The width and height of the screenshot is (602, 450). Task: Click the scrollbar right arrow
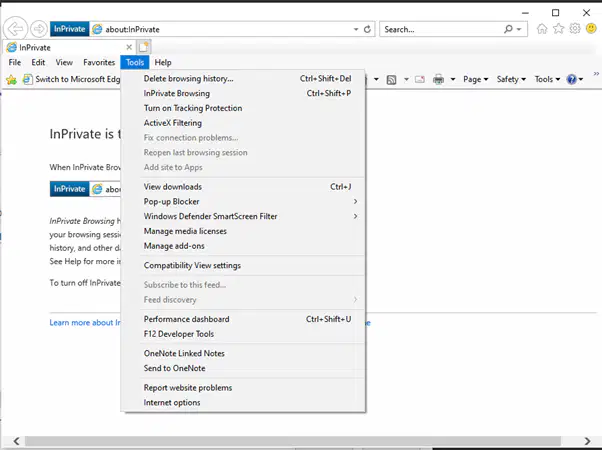588,441
